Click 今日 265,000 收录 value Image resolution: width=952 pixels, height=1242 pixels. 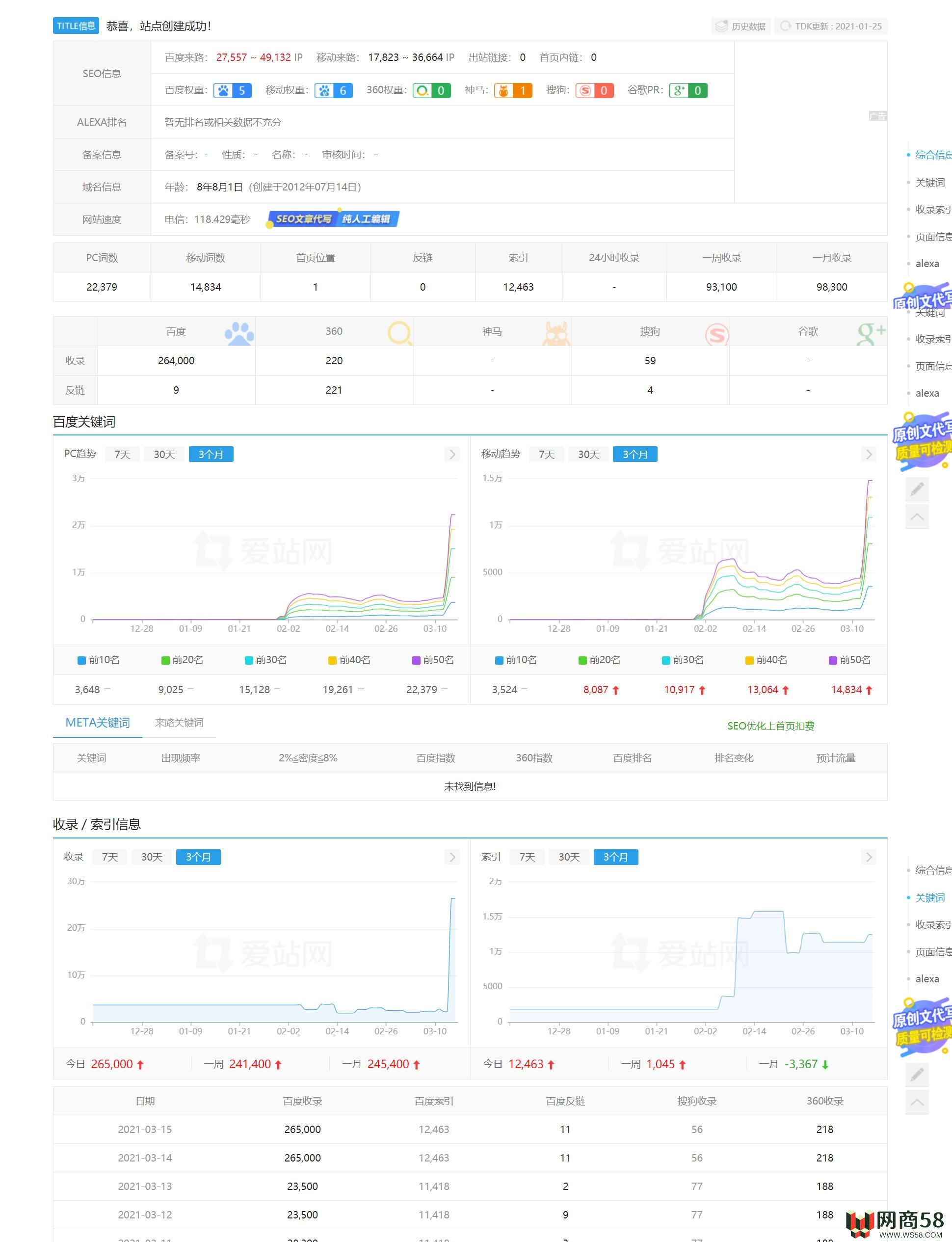[x=111, y=1065]
